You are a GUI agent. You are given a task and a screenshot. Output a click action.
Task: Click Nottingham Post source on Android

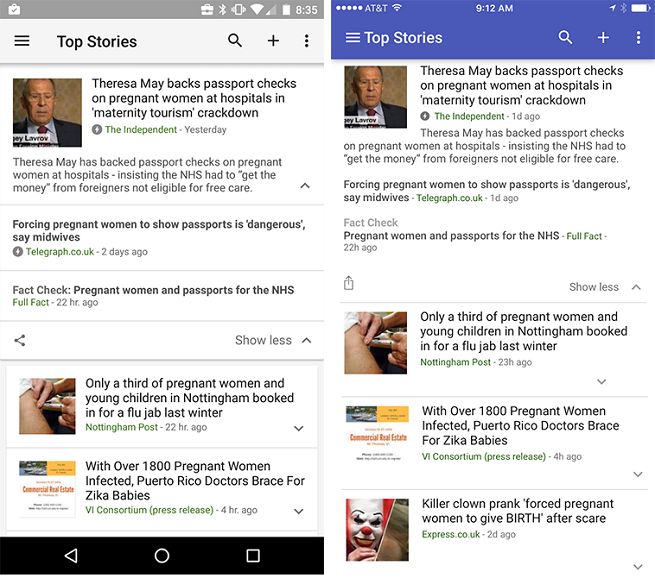pyautogui.click(x=122, y=427)
